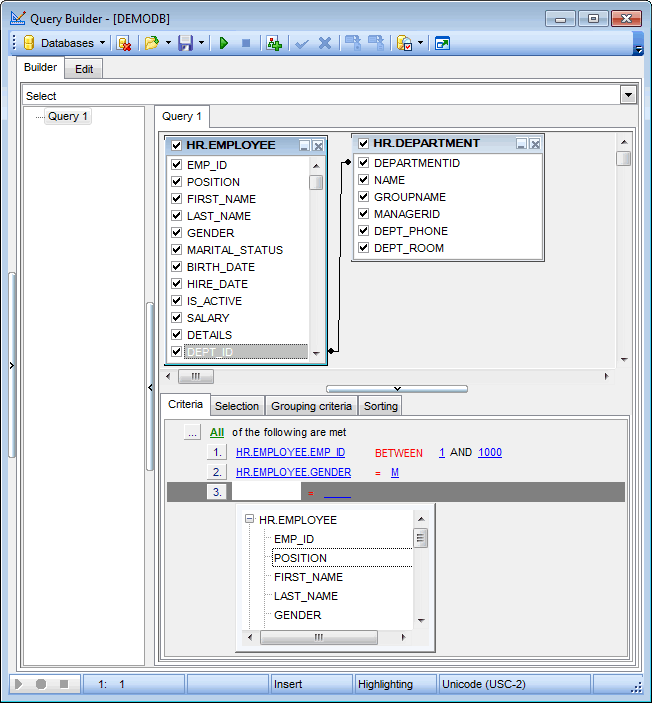Switch to the Edit tab
This screenshot has height=703, width=652.
tap(84, 69)
